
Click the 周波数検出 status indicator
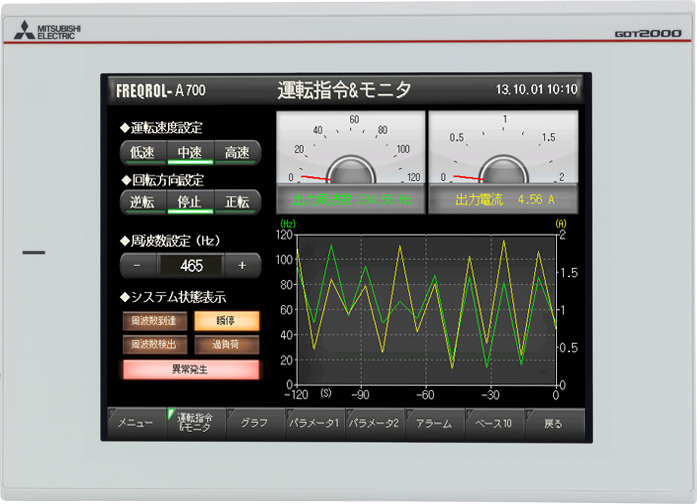(153, 344)
